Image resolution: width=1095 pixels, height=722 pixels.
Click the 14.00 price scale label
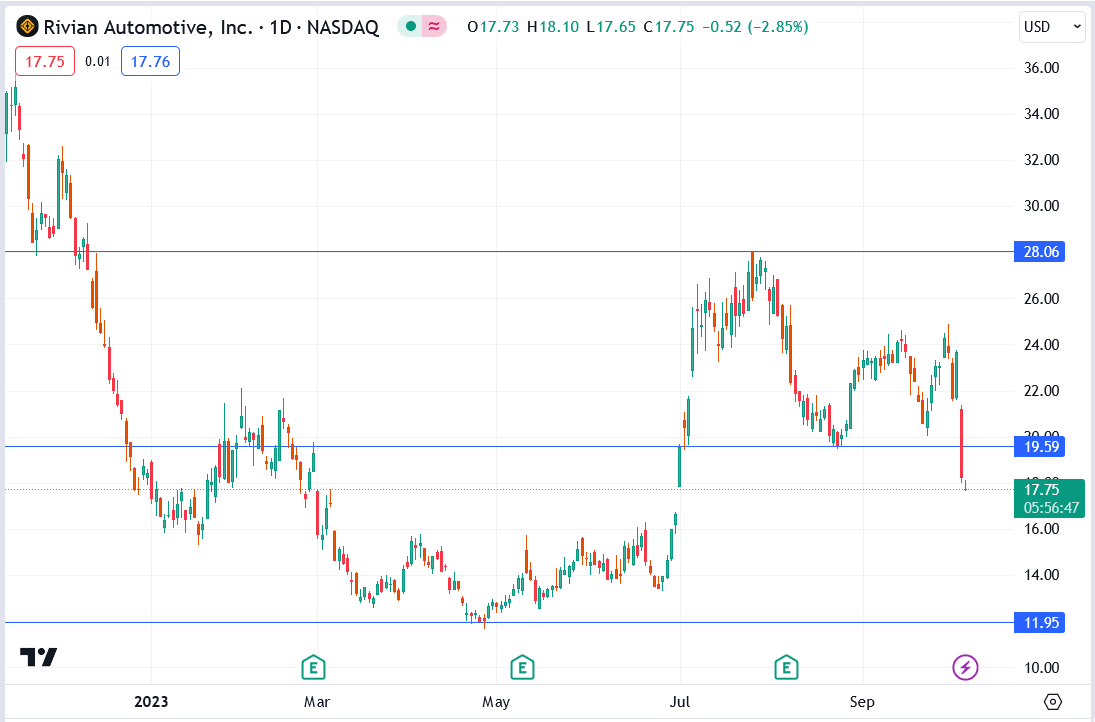tap(1041, 575)
